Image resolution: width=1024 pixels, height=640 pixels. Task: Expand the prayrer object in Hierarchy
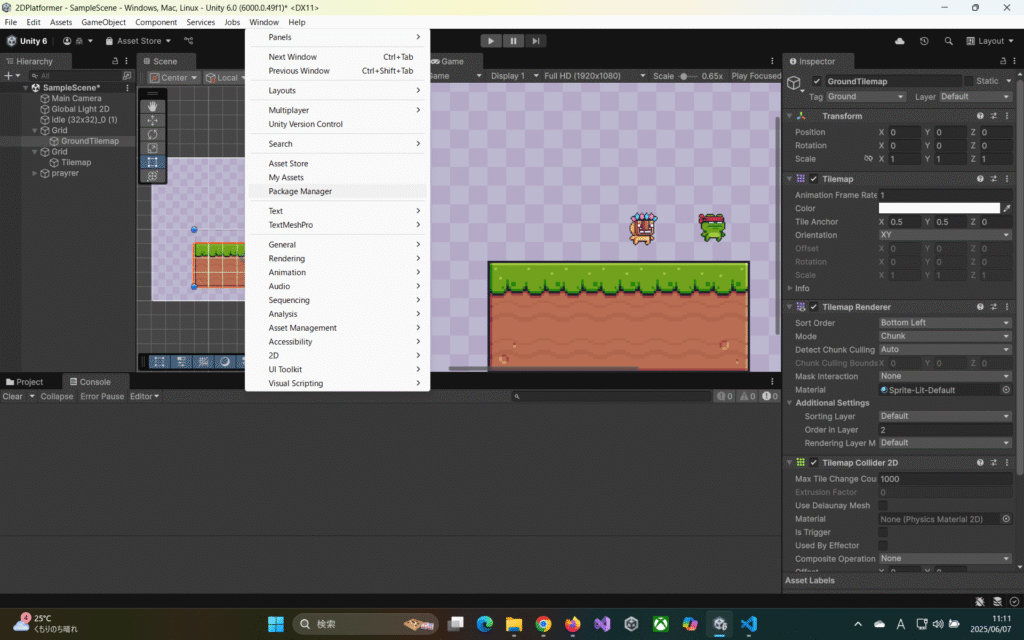[35, 173]
